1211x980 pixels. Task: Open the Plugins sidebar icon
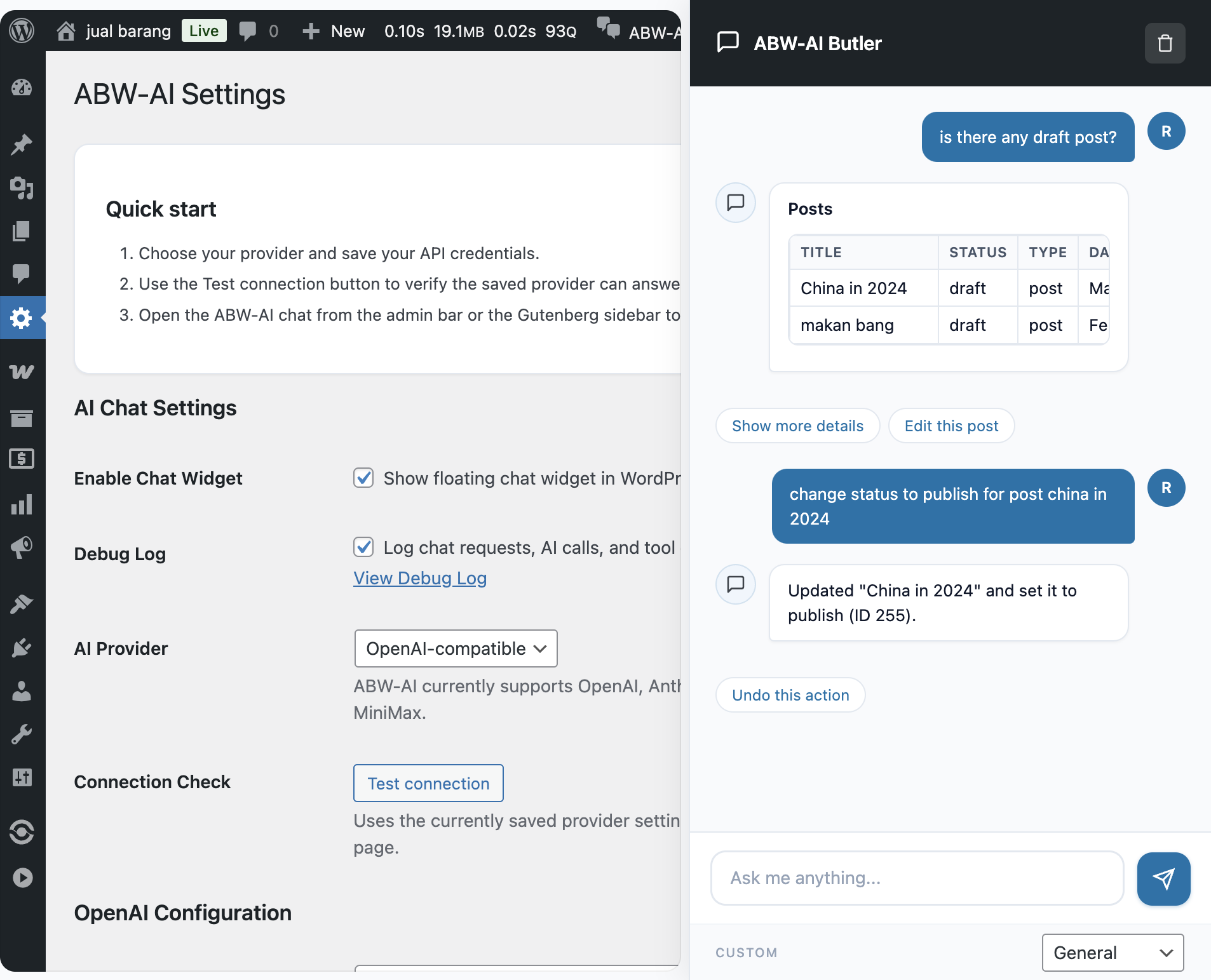22,647
